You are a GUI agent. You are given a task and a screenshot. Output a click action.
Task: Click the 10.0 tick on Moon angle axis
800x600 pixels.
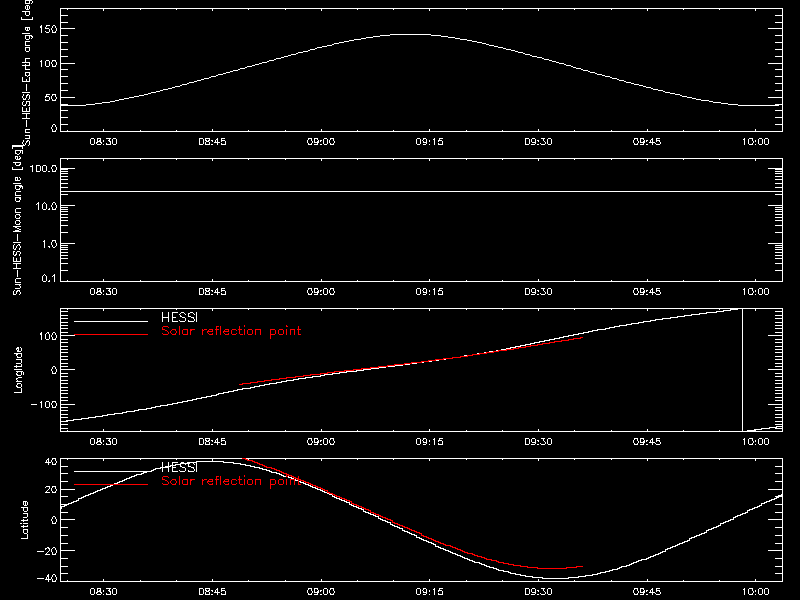click(x=46, y=207)
